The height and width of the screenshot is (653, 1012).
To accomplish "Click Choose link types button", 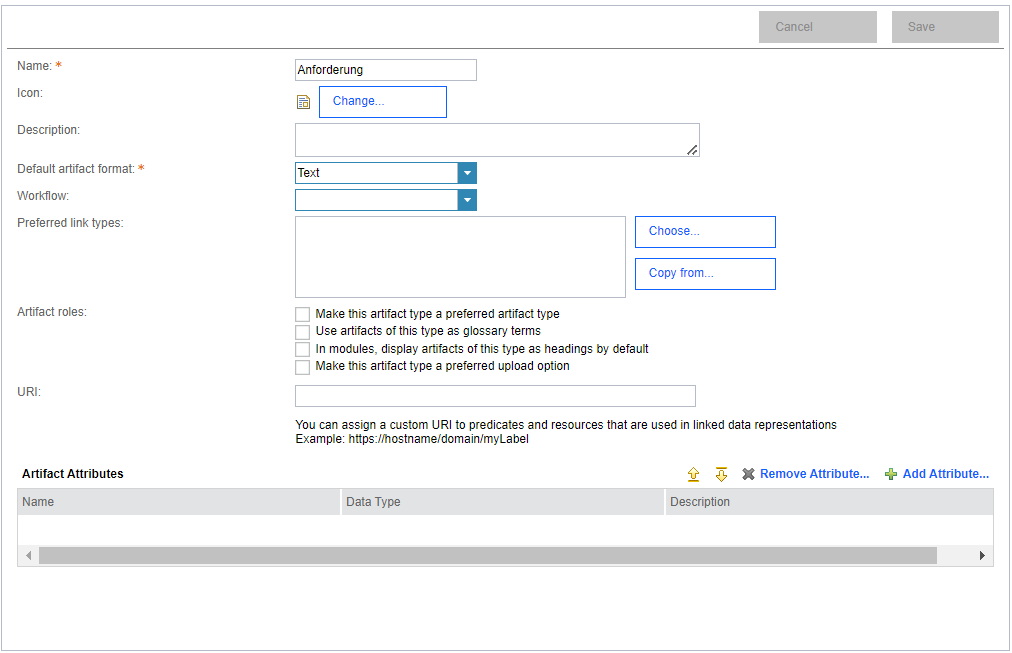I will point(705,231).
